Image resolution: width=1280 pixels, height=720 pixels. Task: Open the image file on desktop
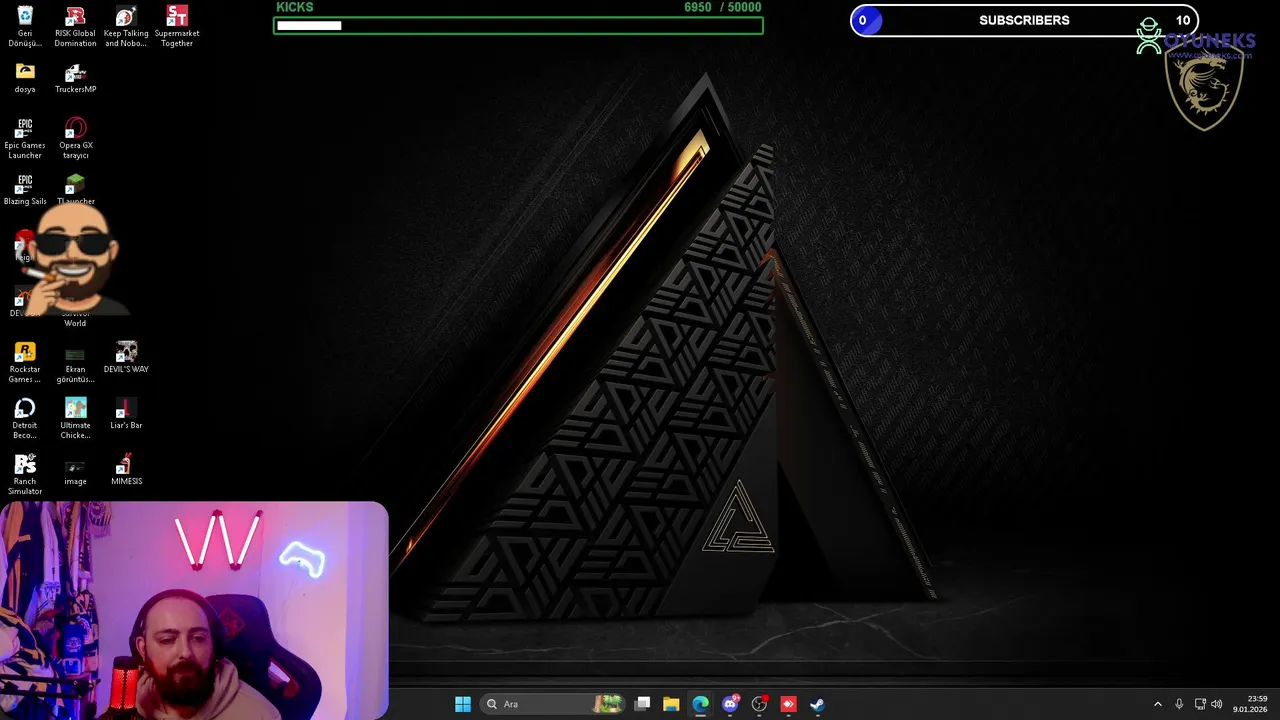pos(75,470)
